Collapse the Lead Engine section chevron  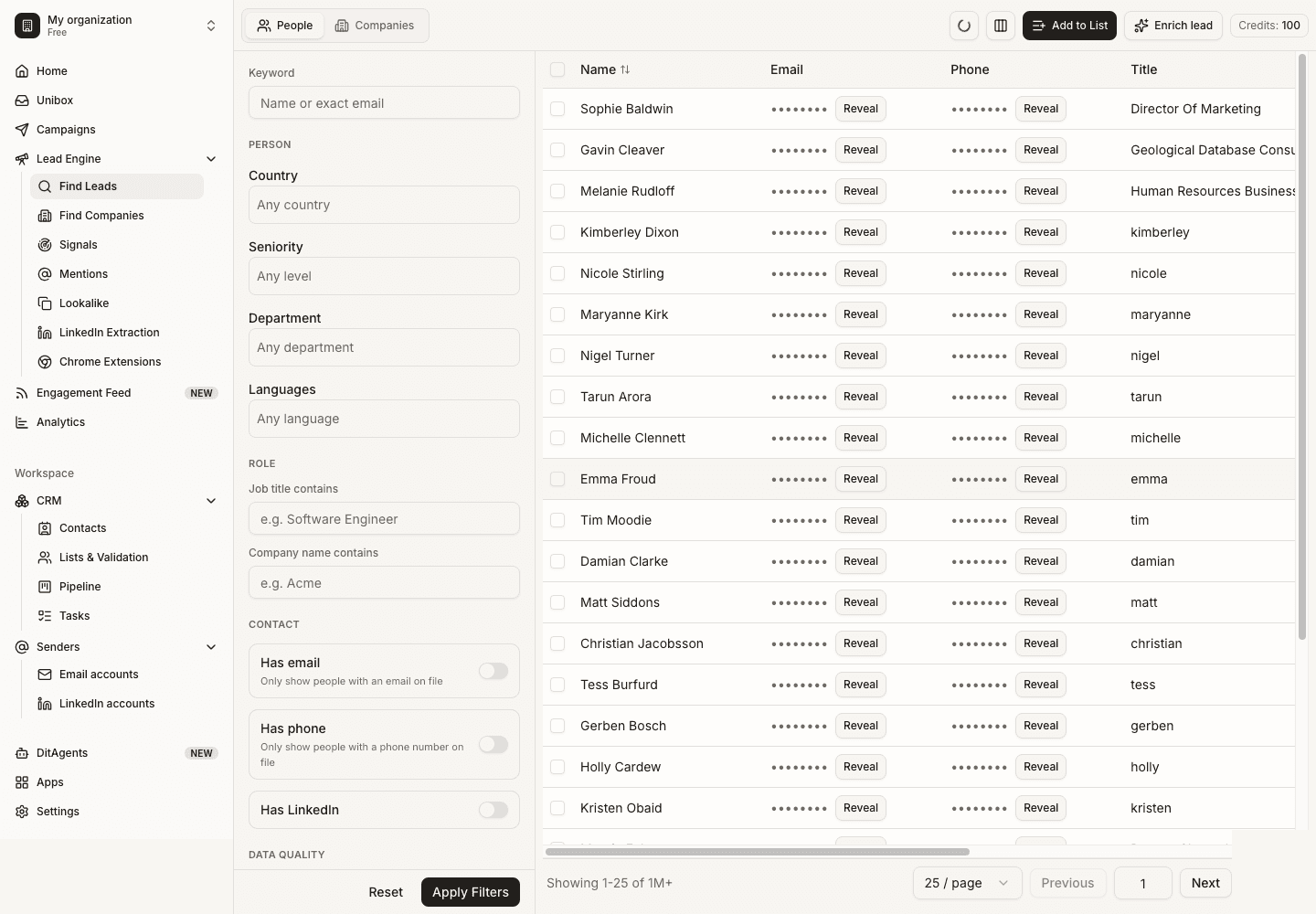click(x=211, y=159)
